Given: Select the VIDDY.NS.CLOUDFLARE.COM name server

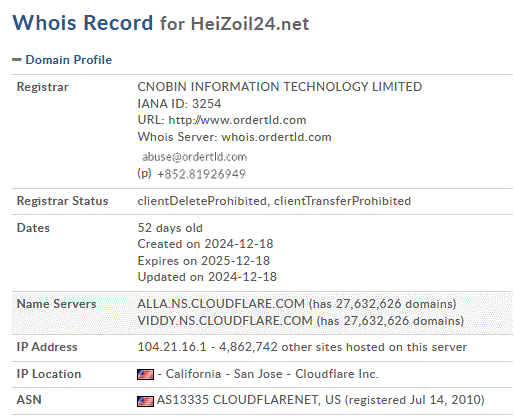Looking at the screenshot, I should pos(225,321).
